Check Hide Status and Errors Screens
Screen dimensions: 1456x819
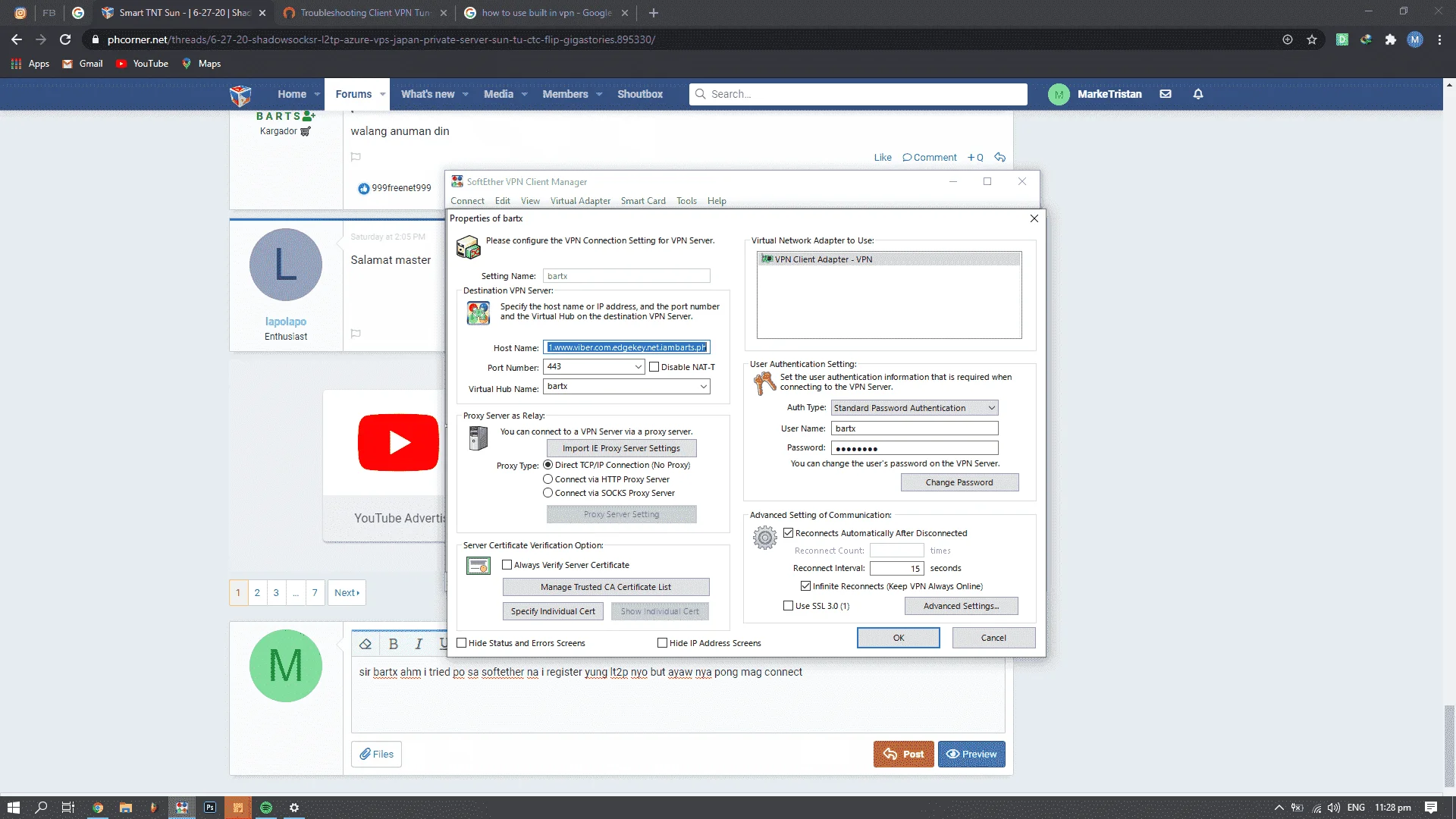pos(462,643)
